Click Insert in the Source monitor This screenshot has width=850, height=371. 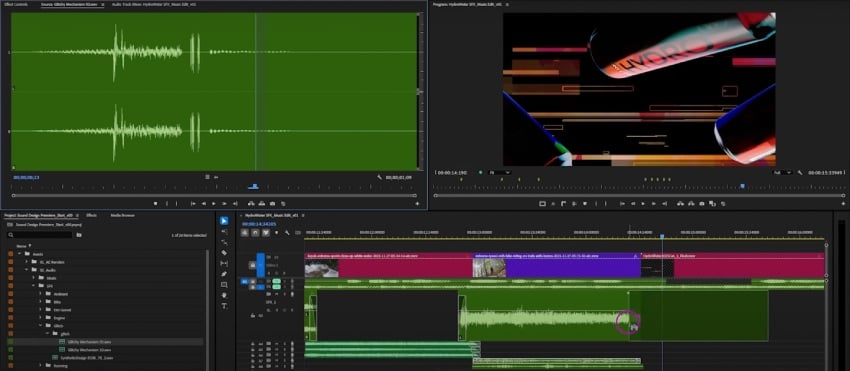click(251, 203)
